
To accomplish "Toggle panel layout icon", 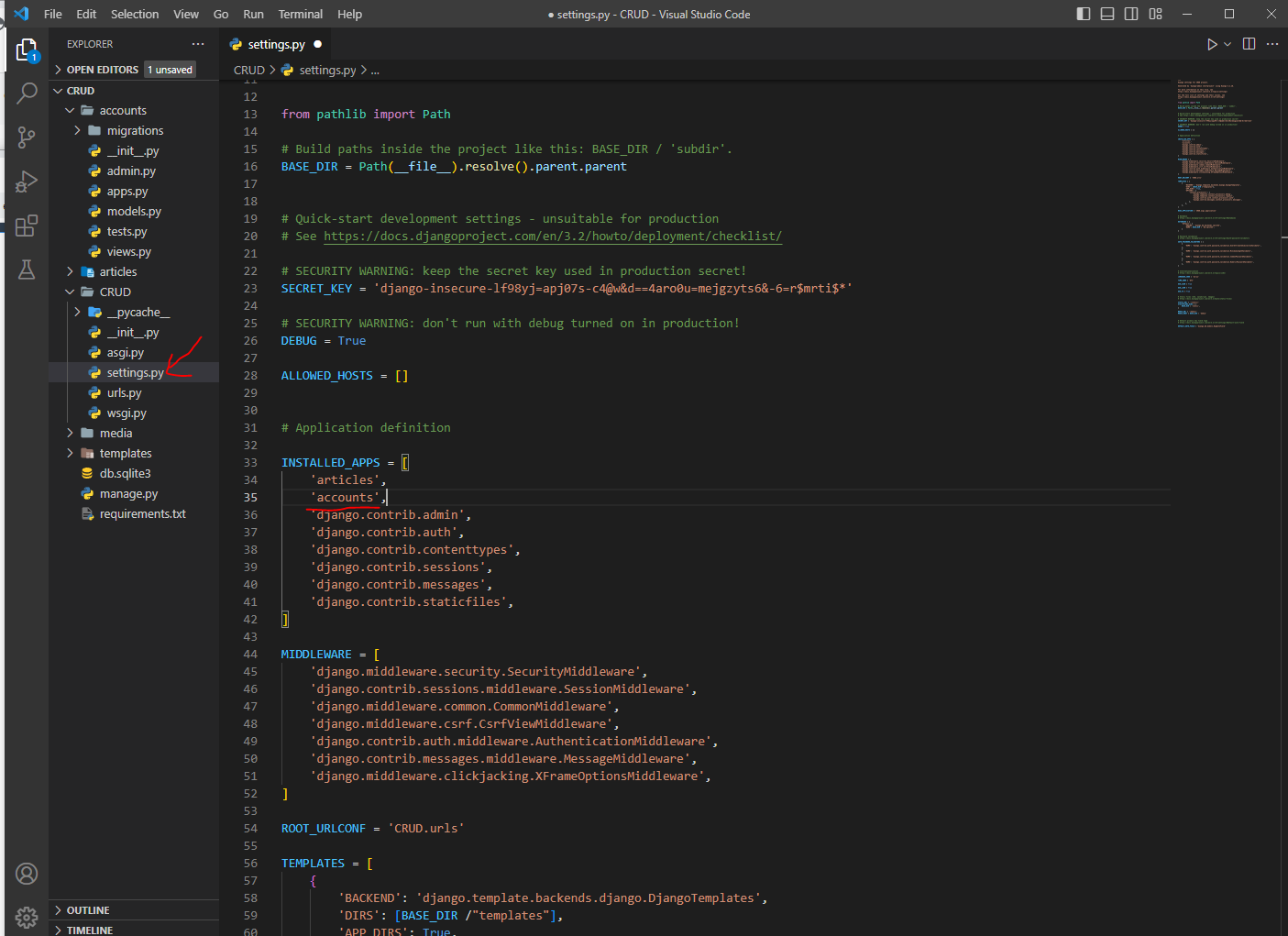I will click(x=1107, y=14).
